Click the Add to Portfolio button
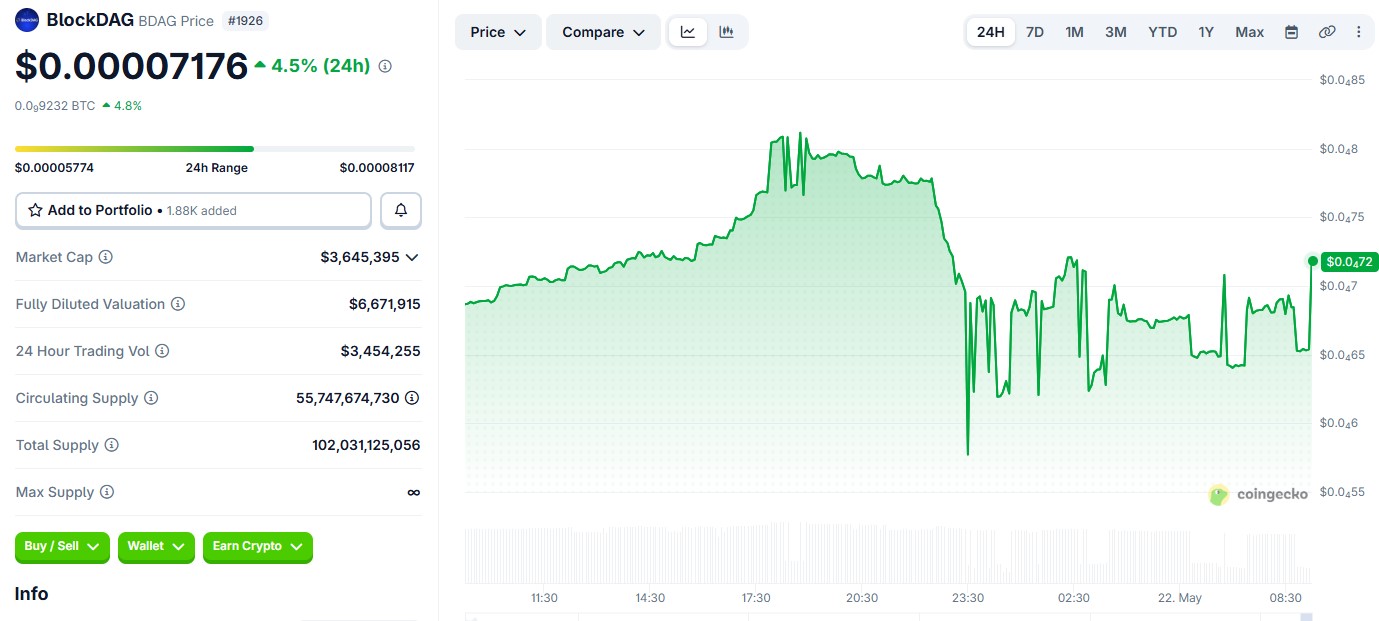 193,210
